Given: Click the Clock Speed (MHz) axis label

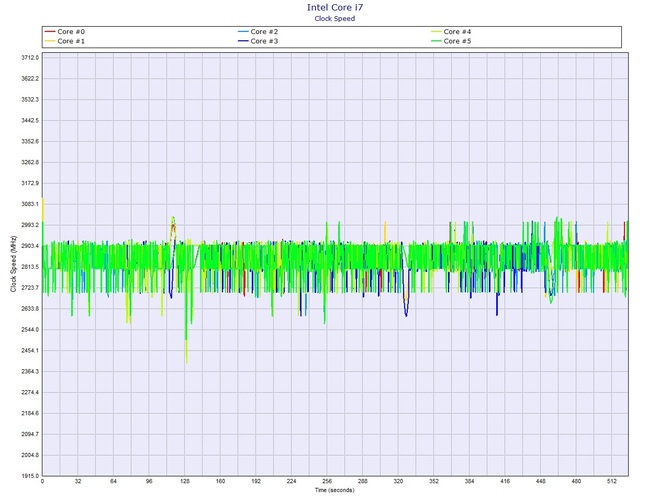Looking at the screenshot, I should 13,264.
